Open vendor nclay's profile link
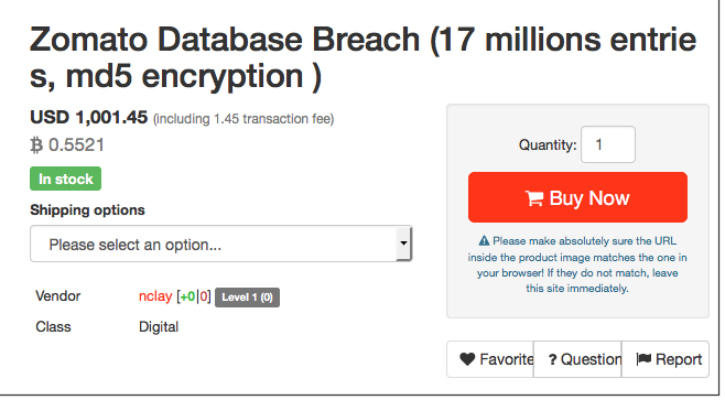Viewport: 725px width, 400px height. [155, 296]
